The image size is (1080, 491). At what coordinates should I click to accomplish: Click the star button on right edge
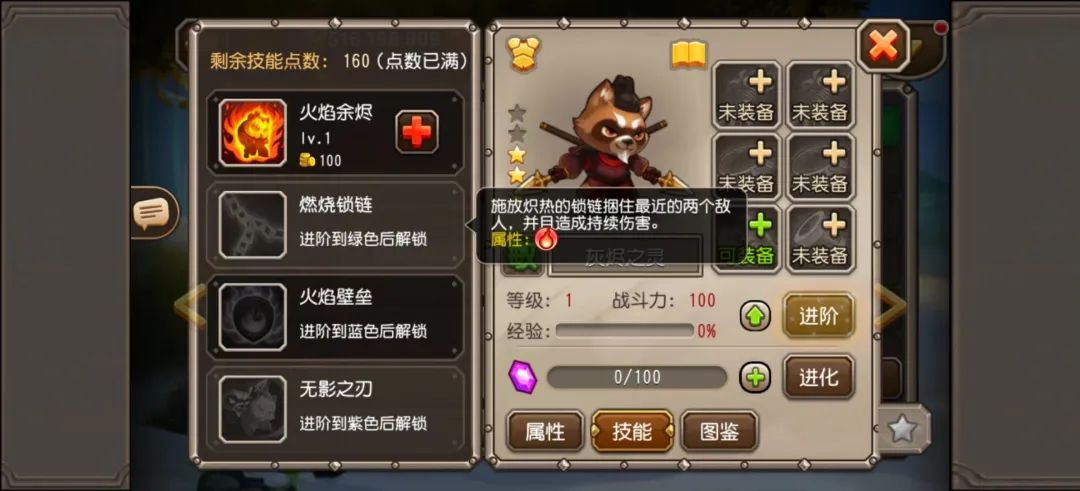coord(902,429)
